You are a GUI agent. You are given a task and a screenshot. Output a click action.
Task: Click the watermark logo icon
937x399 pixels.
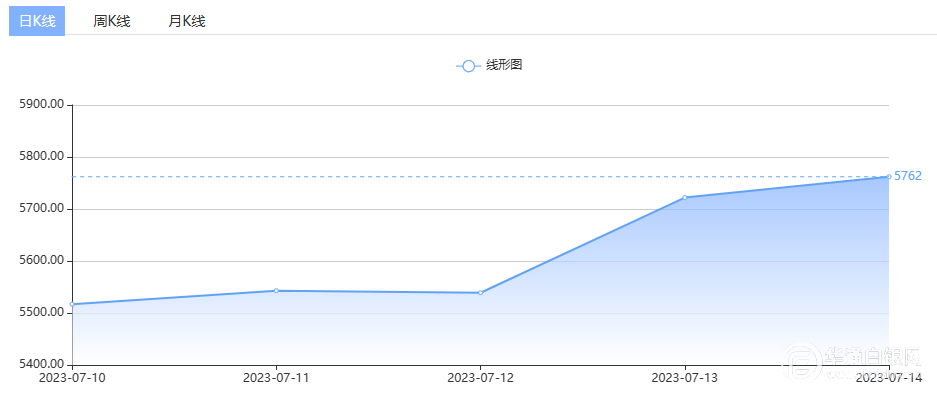(x=802, y=360)
